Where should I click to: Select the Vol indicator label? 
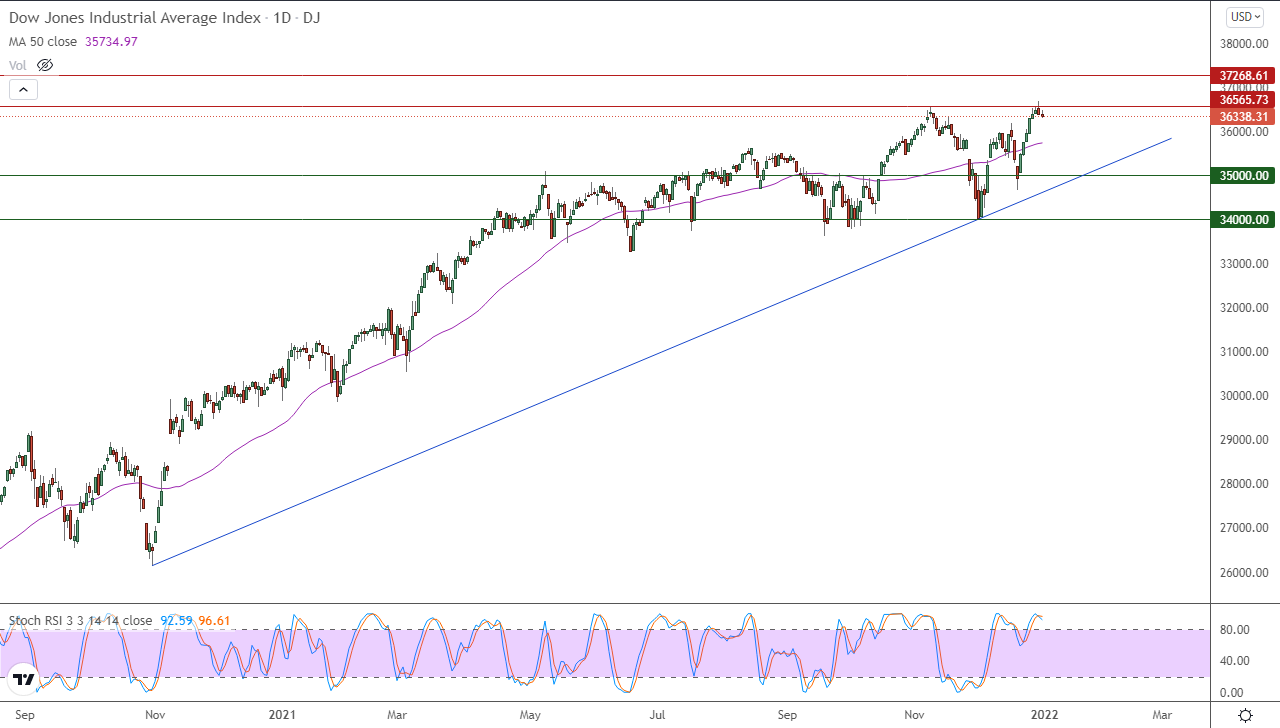click(18, 65)
